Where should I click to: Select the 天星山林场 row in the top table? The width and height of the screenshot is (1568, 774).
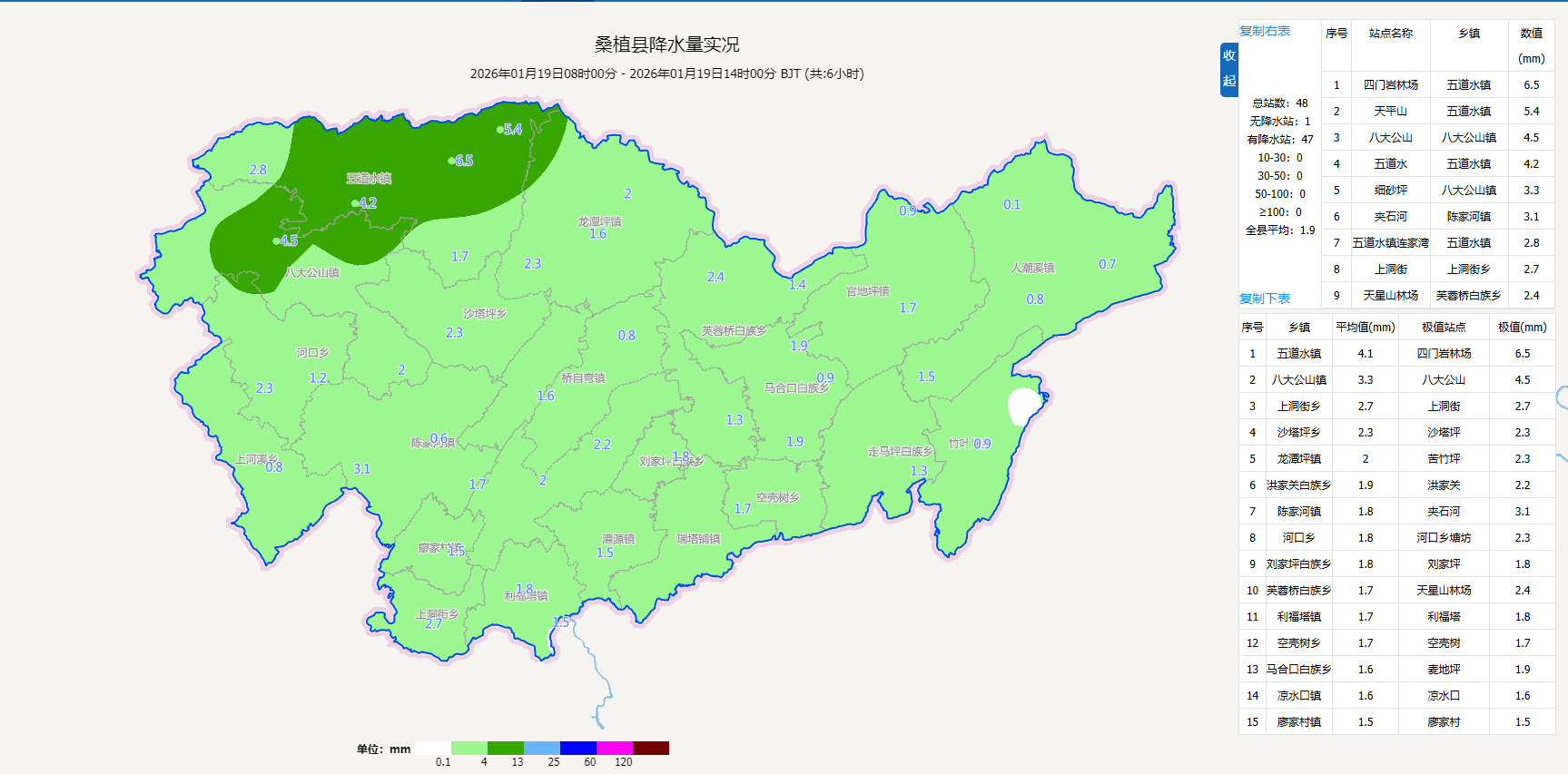[1390, 296]
